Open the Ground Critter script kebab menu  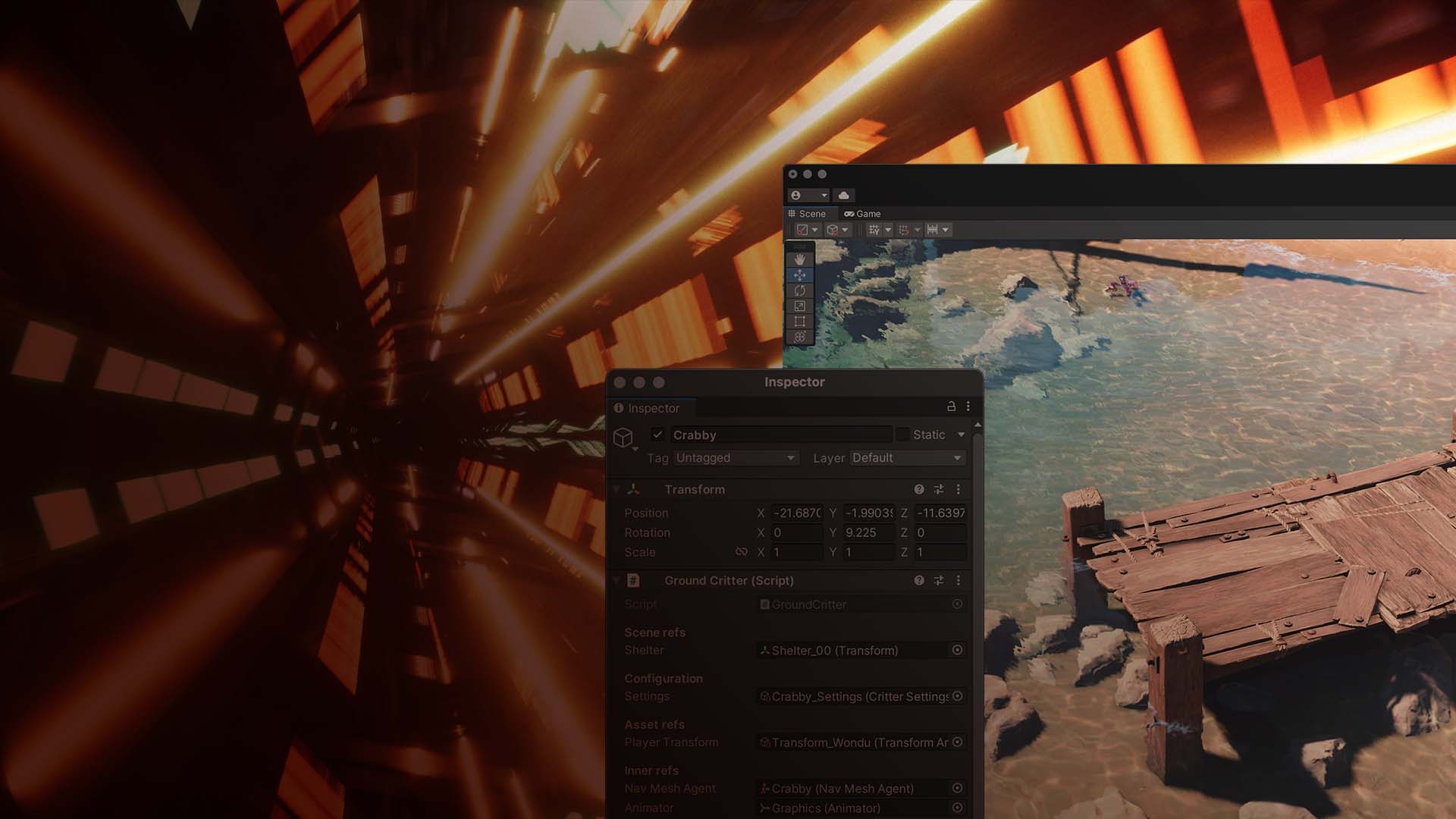click(958, 581)
